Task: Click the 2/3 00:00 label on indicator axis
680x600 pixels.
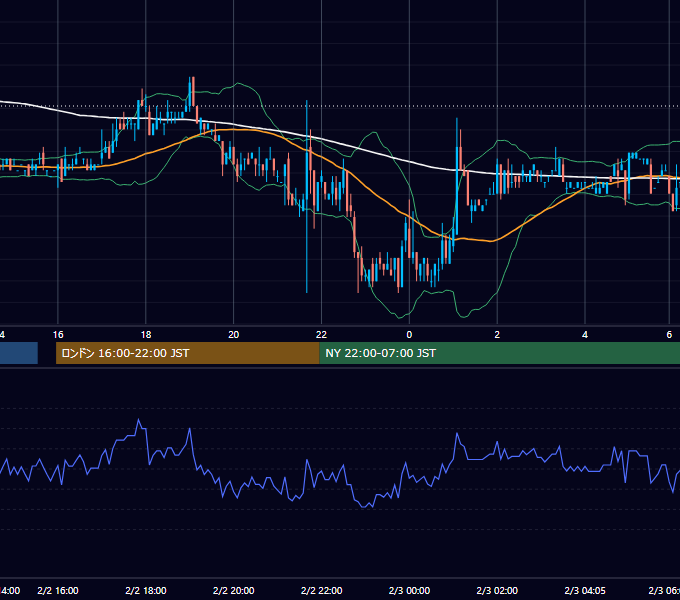Action: point(409,590)
